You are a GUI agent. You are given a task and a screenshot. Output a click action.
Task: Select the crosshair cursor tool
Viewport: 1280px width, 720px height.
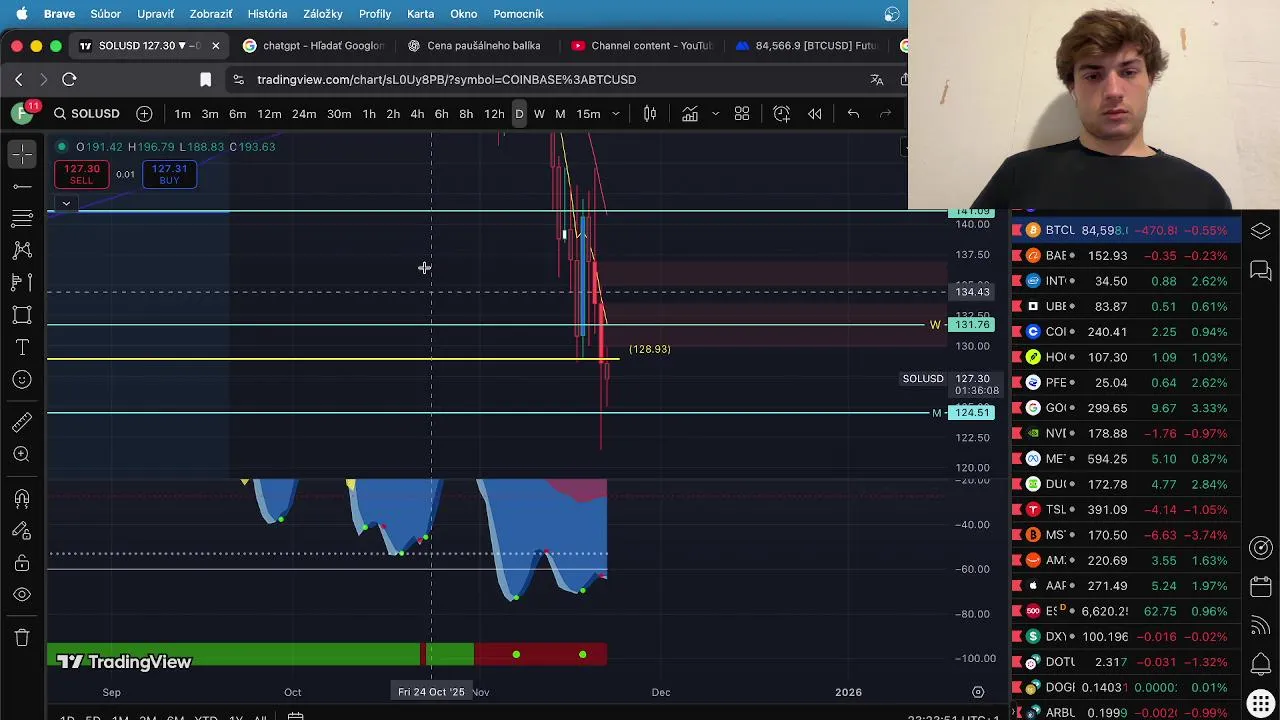pos(22,153)
